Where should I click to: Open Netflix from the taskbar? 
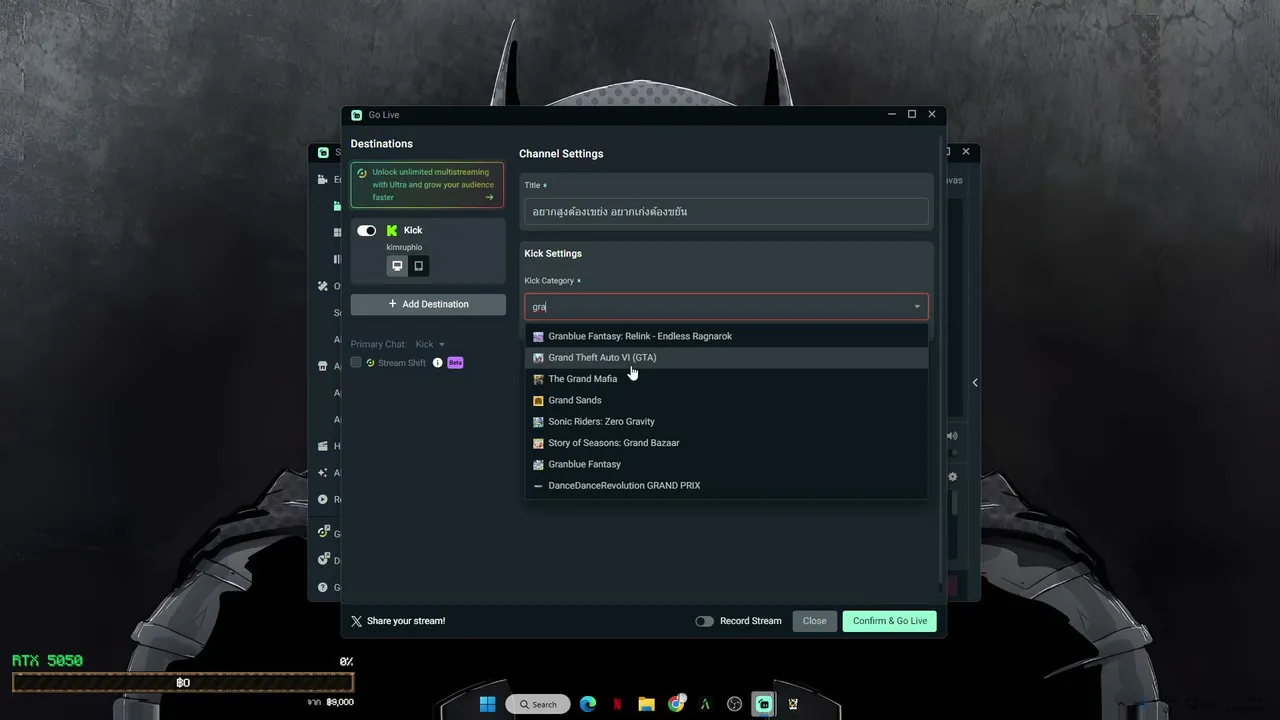click(617, 704)
